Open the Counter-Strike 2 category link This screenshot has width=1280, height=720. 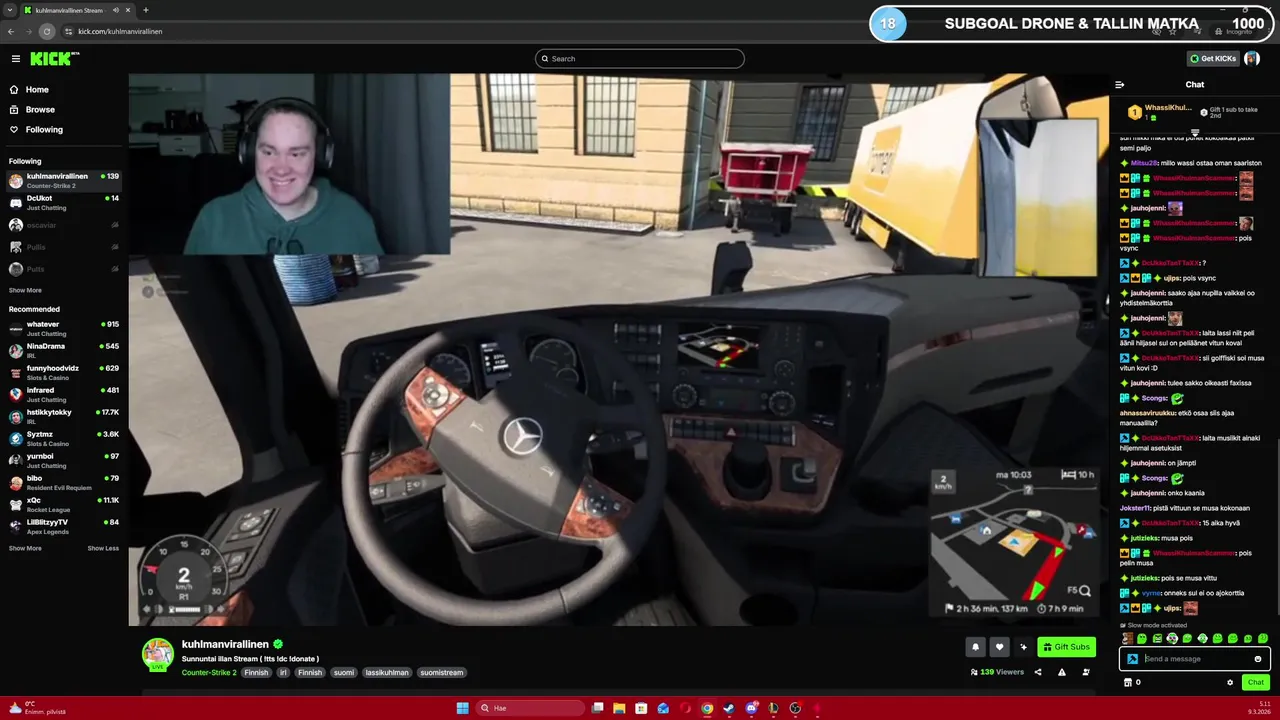click(209, 672)
